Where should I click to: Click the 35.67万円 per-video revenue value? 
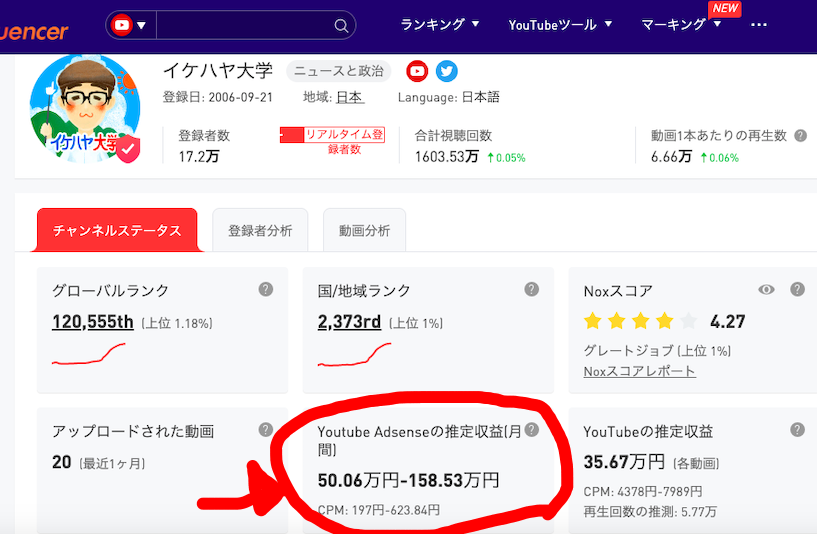coord(624,462)
